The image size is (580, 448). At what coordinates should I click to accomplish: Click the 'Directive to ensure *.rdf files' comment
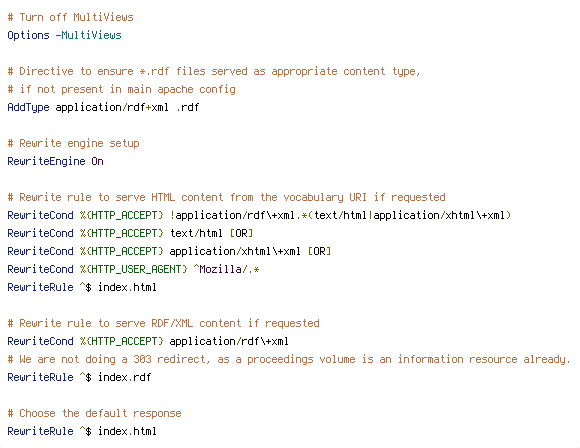coord(214,71)
